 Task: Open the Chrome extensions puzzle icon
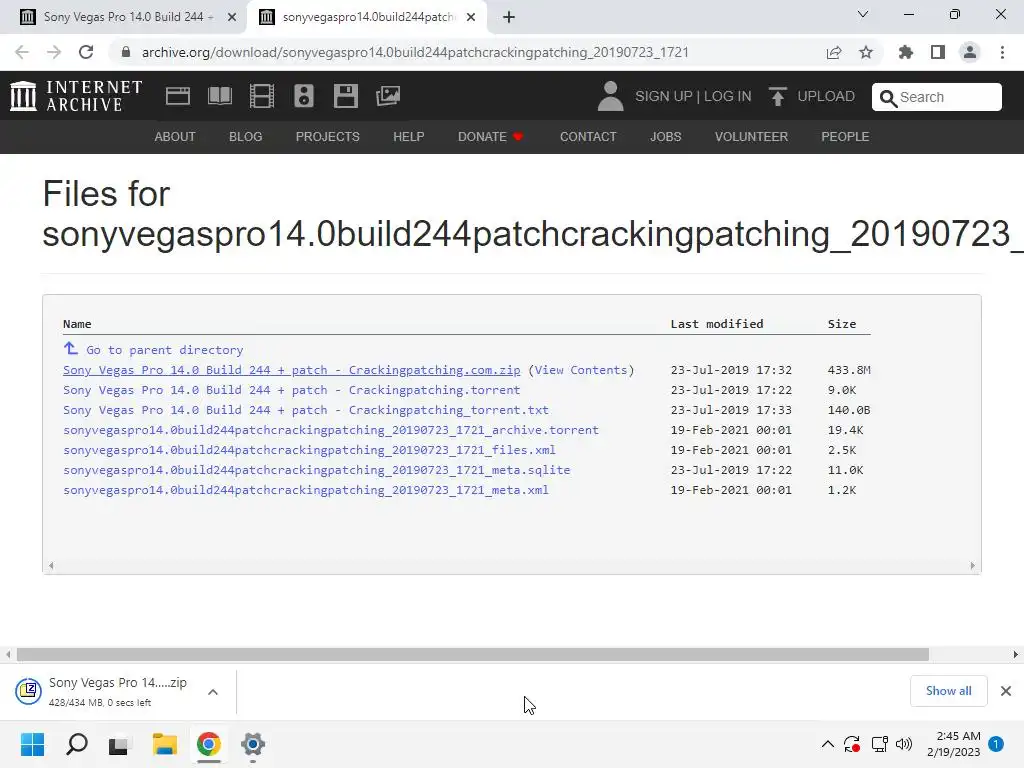(906, 52)
